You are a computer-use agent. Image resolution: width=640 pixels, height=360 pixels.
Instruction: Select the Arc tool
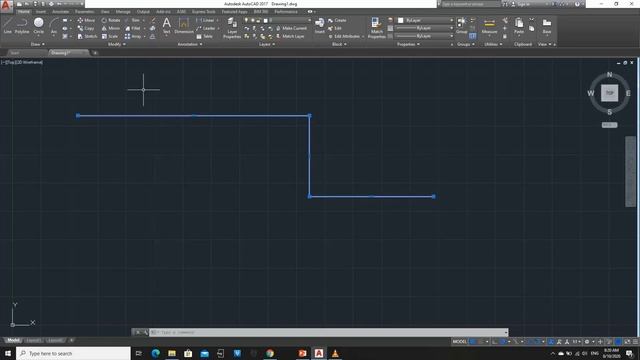pos(54,26)
